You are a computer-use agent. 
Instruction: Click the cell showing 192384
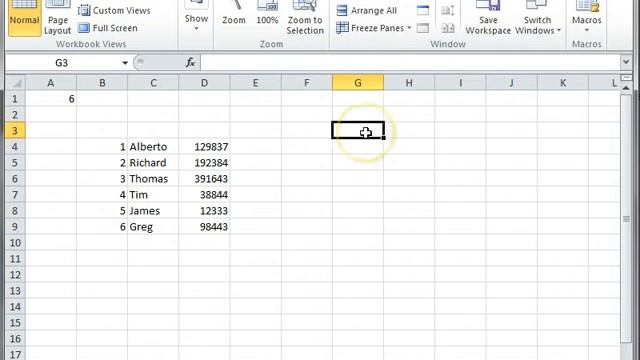tap(204, 163)
